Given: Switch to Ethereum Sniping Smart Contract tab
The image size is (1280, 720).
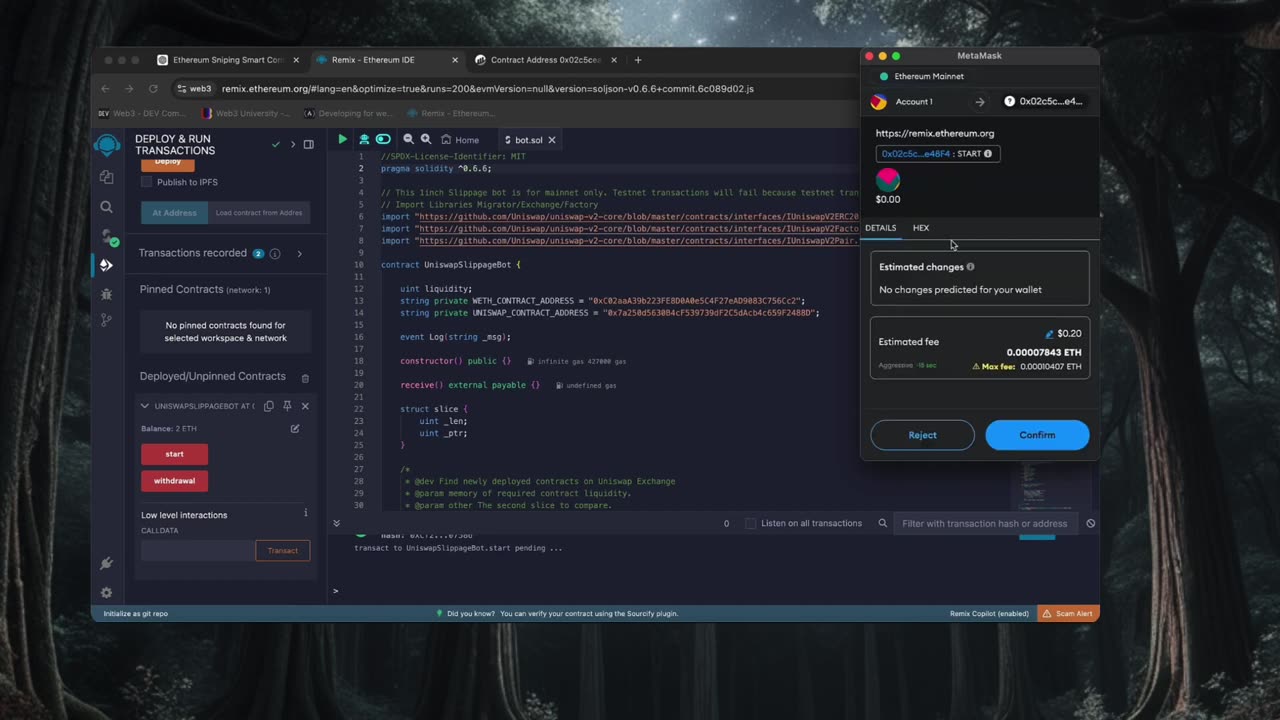Looking at the screenshot, I should pyautogui.click(x=227, y=60).
